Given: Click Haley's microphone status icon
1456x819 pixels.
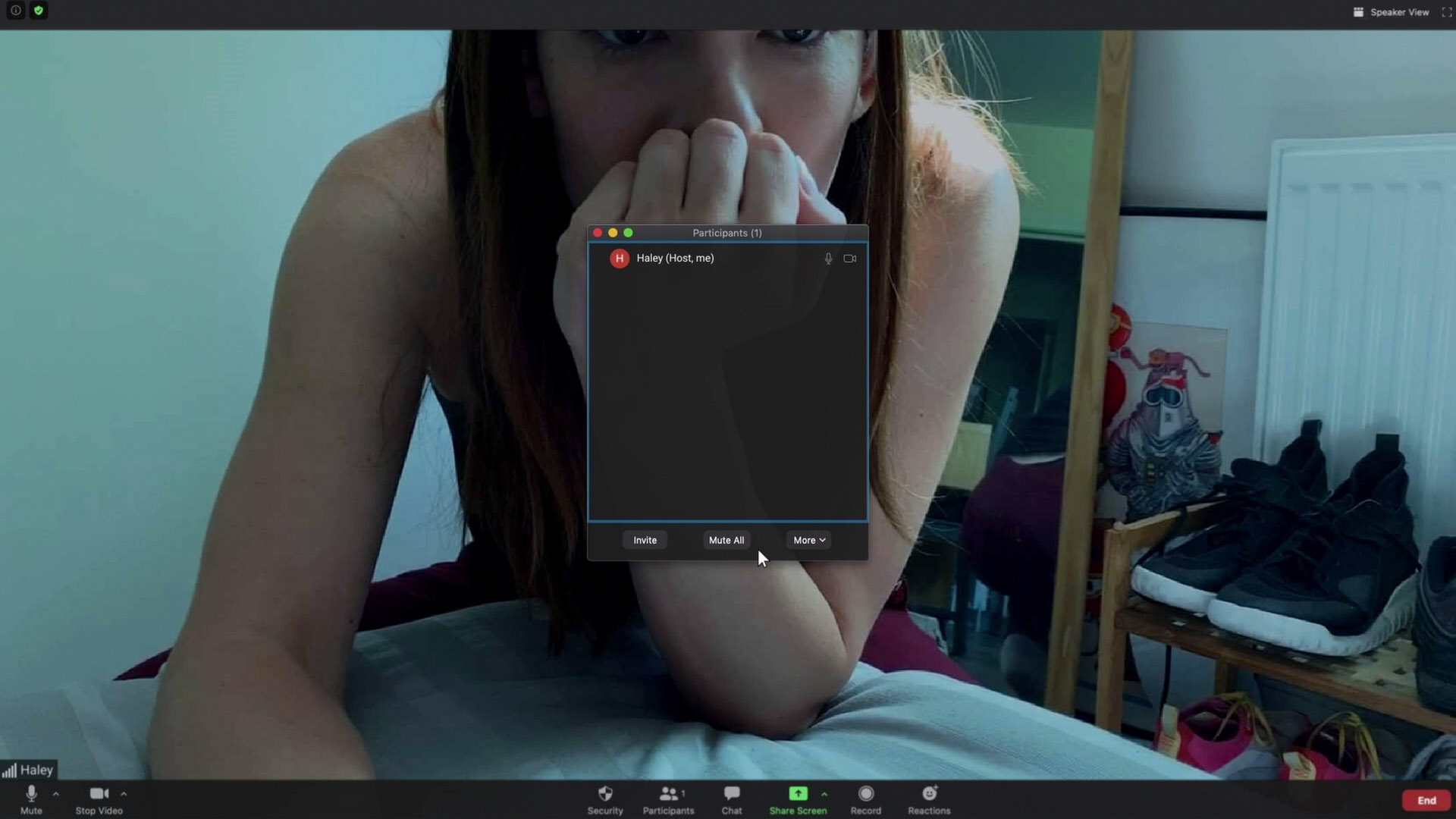Looking at the screenshot, I should (x=828, y=259).
